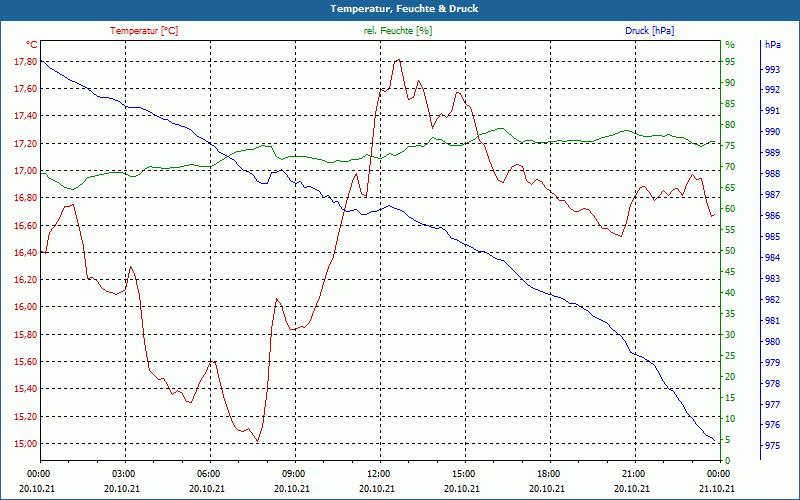Select the blue 'Druck [hPa]' legend label
Screen dimensions: 800x500
point(649,31)
